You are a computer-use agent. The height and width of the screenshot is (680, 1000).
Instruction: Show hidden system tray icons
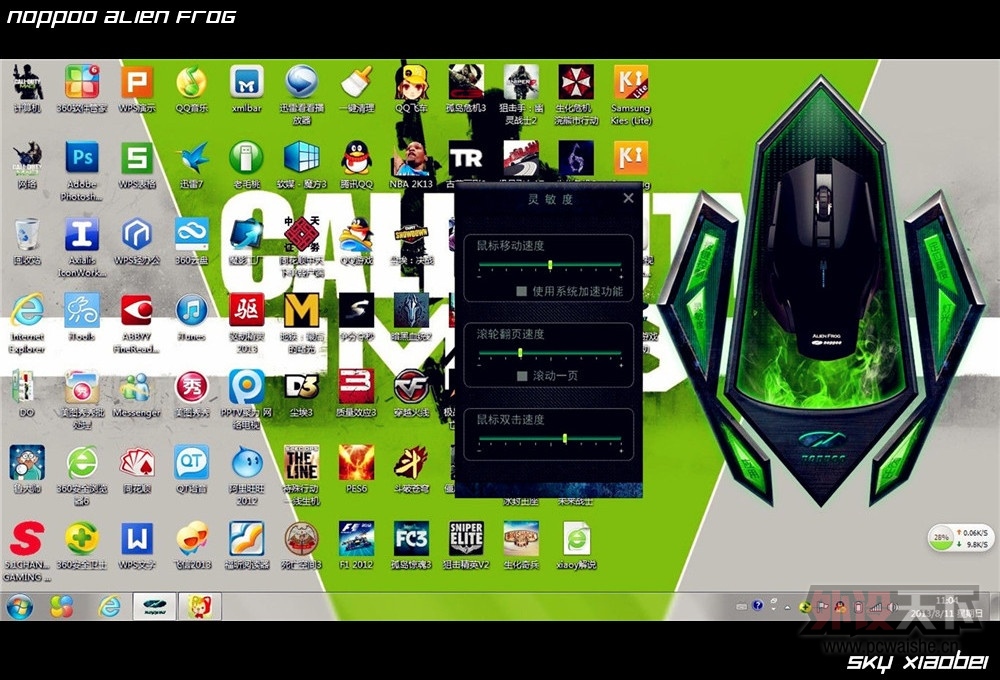(x=787, y=607)
